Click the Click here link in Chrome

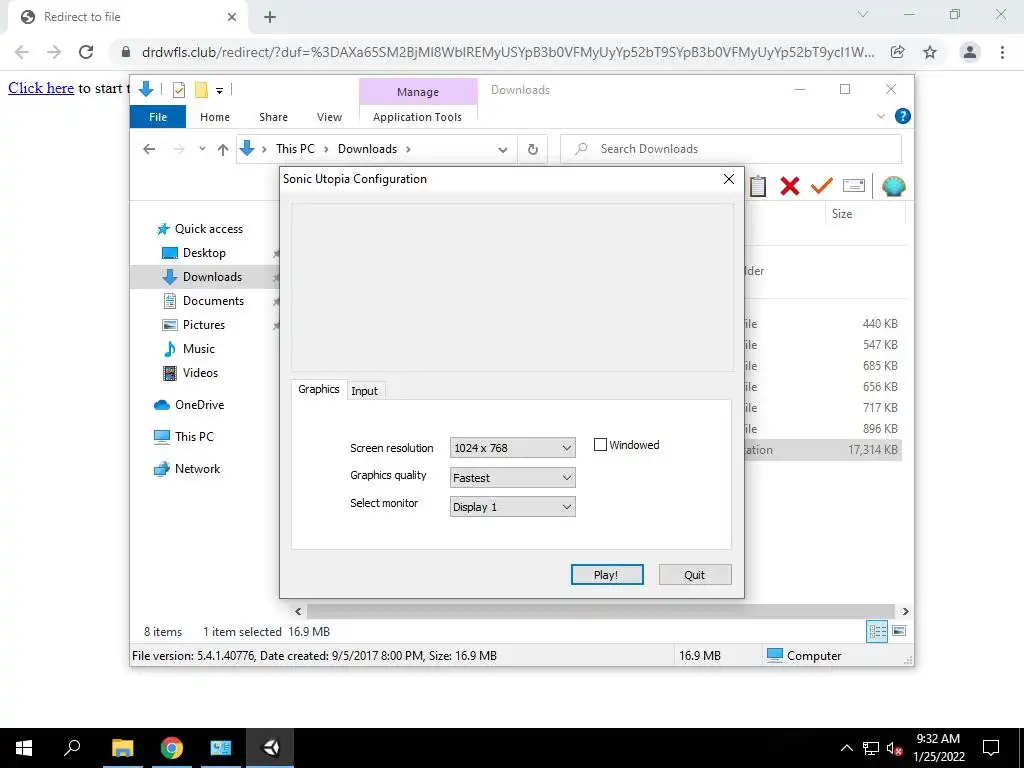coord(40,88)
